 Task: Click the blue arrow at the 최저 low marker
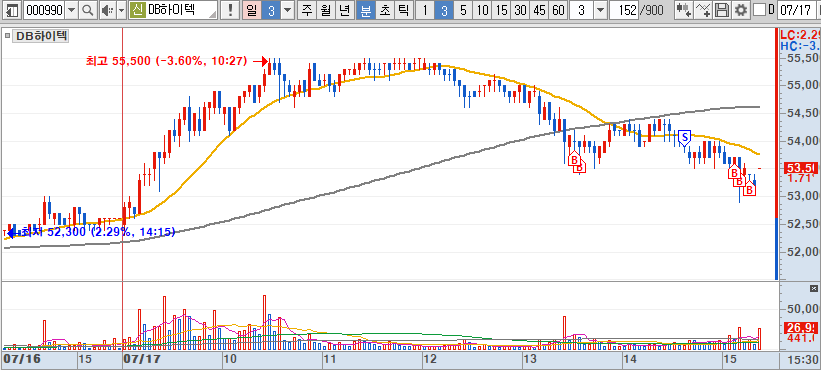tap(12, 232)
